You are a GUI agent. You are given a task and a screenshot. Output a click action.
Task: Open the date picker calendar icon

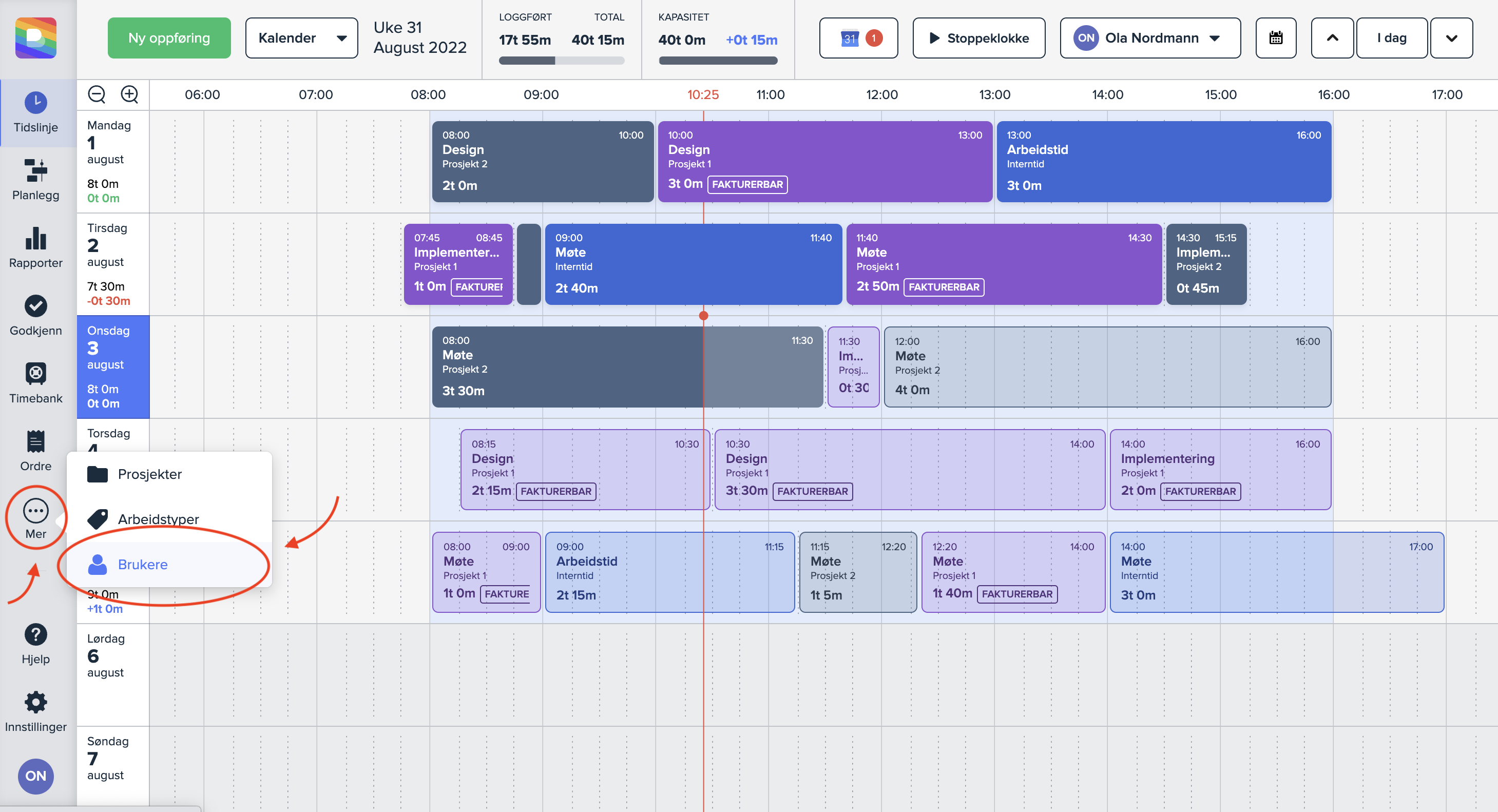pos(1275,38)
